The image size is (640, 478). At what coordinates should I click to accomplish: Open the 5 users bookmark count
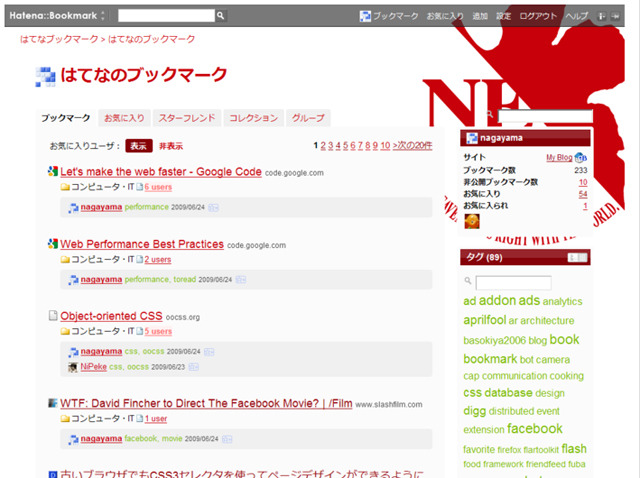point(158,331)
